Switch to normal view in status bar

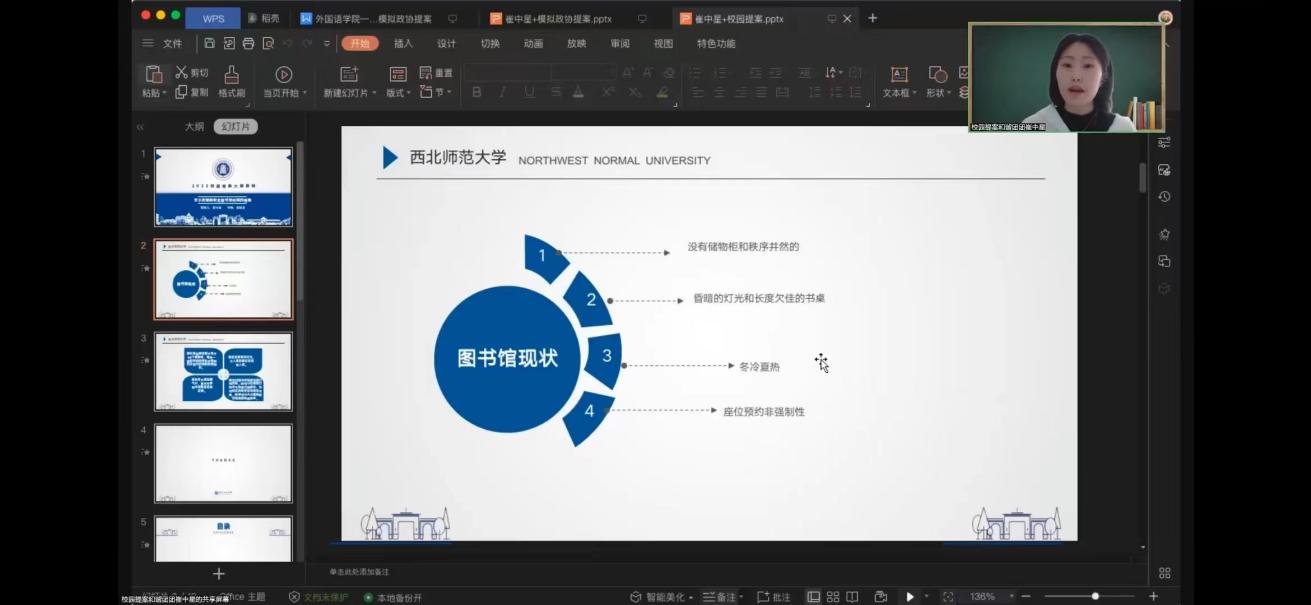813,597
